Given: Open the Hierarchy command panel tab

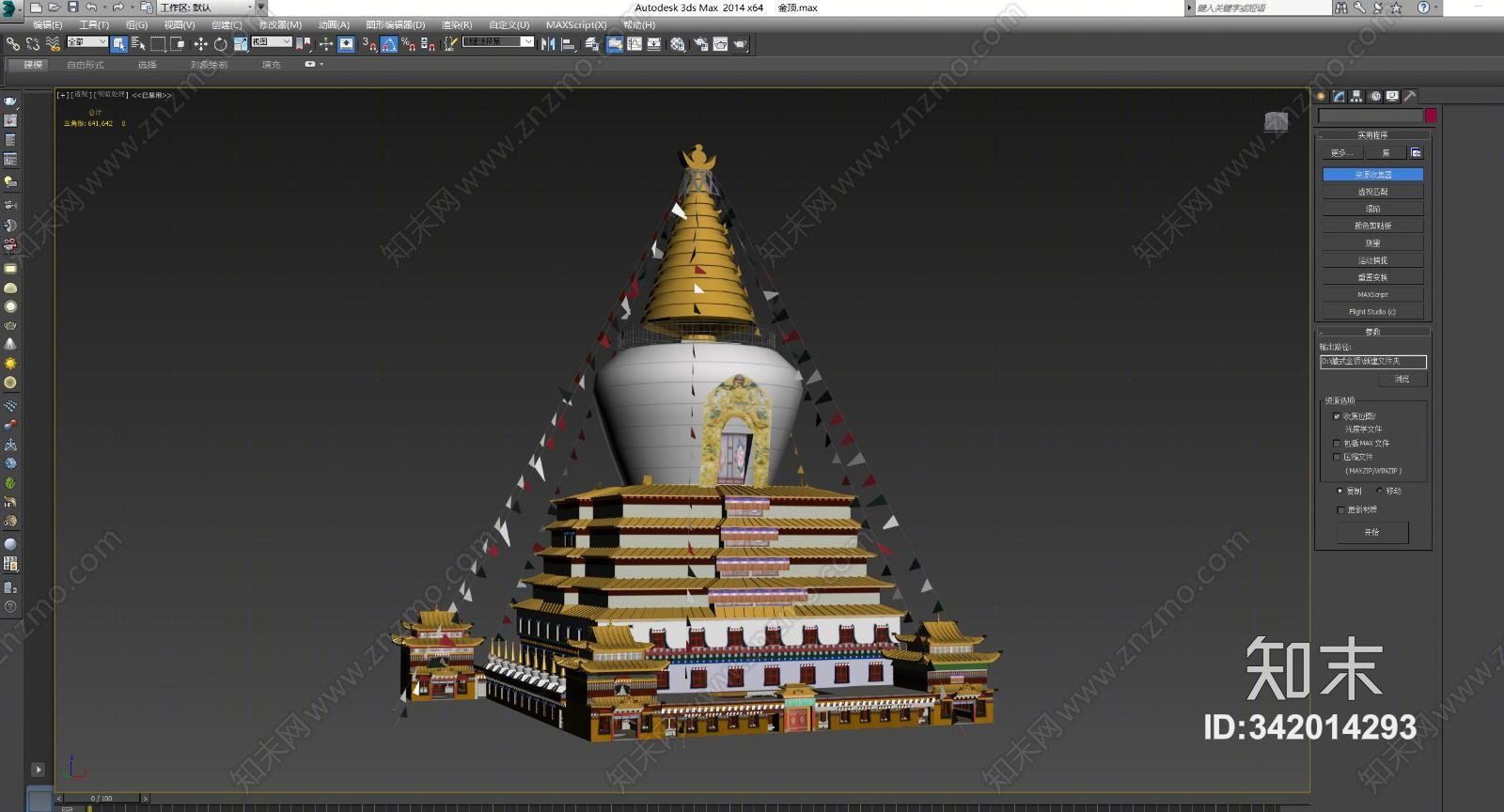Looking at the screenshot, I should (1356, 96).
